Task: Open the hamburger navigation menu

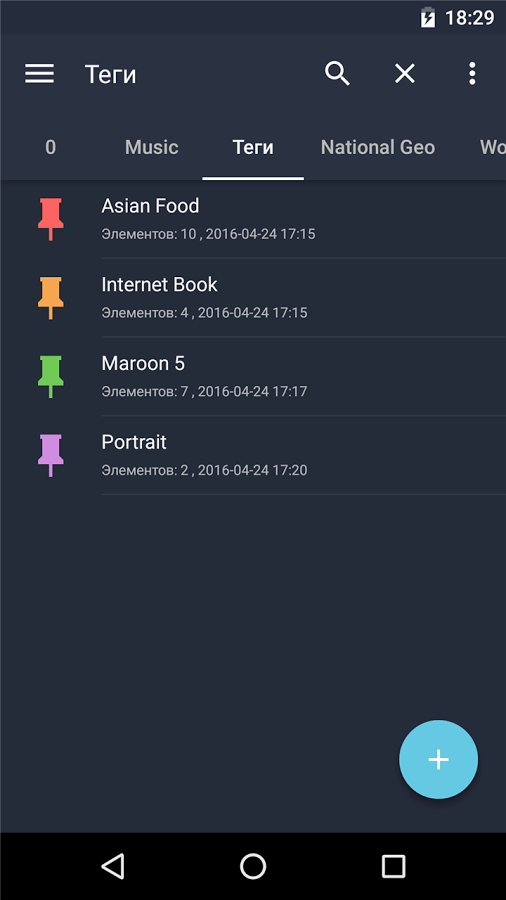Action: tap(39, 73)
